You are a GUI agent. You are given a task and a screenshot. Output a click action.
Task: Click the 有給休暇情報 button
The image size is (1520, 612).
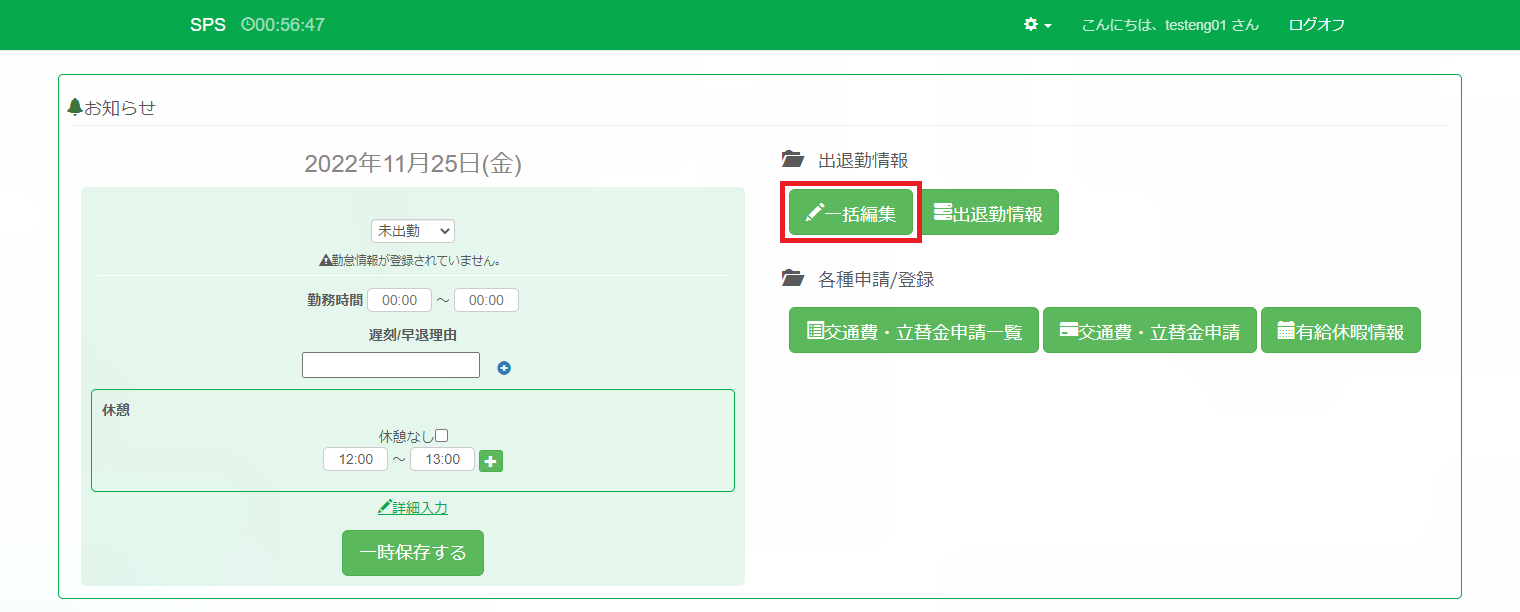(1340, 330)
